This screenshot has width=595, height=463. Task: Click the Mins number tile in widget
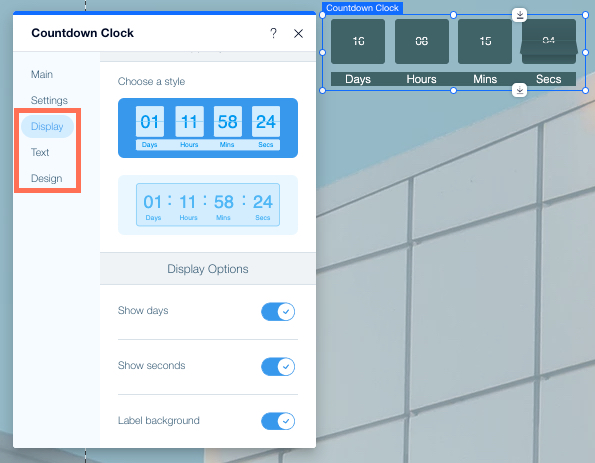coord(485,41)
